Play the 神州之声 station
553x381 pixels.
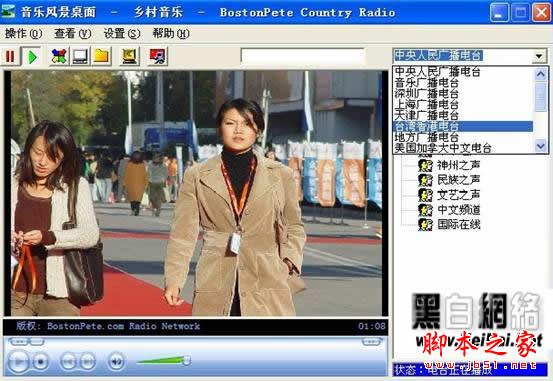coord(458,165)
